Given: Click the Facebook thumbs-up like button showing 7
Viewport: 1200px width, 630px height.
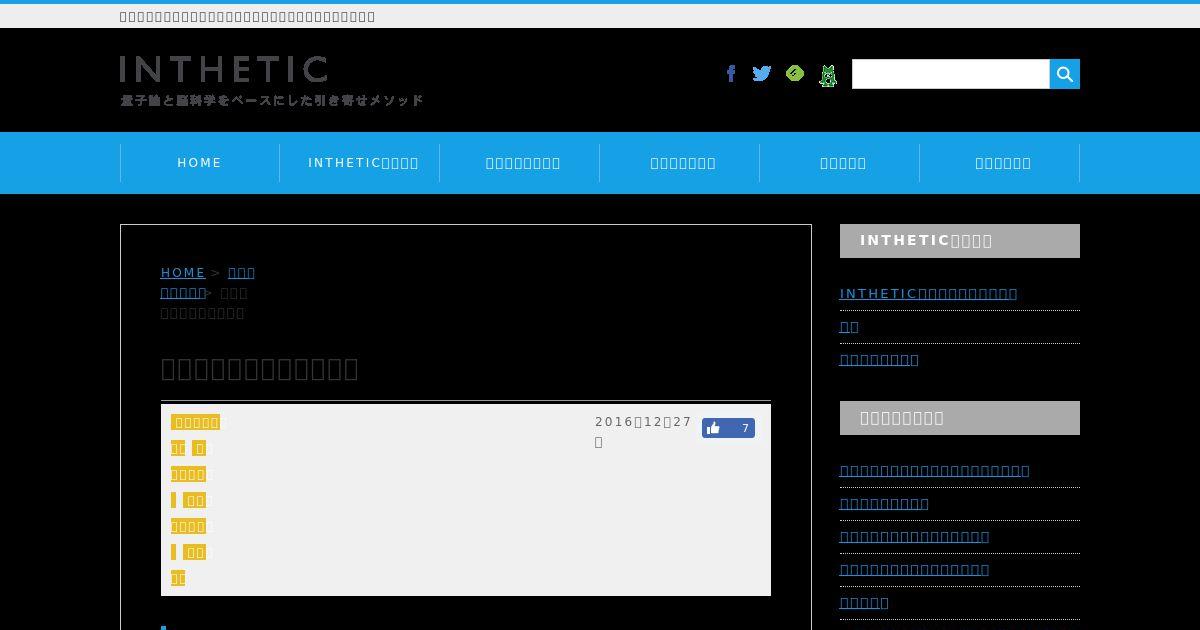Looking at the screenshot, I should (x=728, y=428).
